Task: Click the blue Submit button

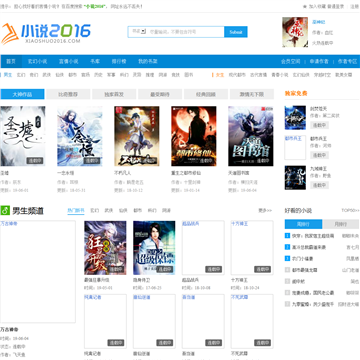Action: 236,32
